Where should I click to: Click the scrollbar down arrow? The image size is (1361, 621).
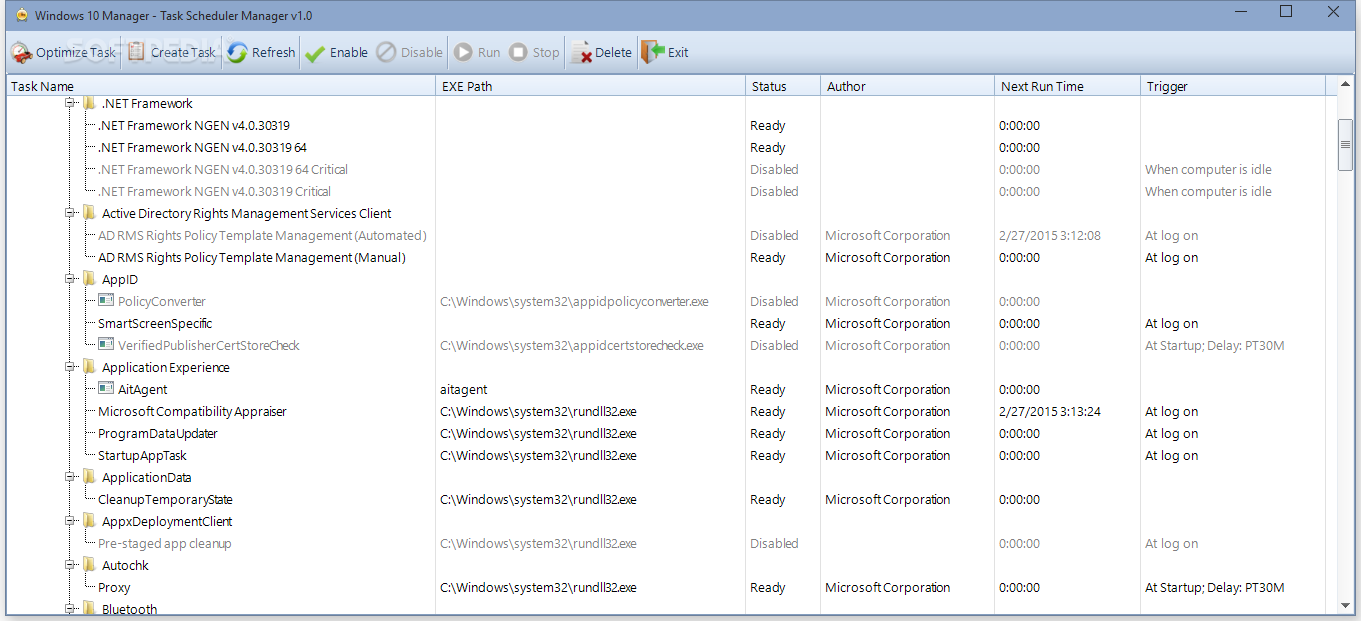tap(1345, 605)
